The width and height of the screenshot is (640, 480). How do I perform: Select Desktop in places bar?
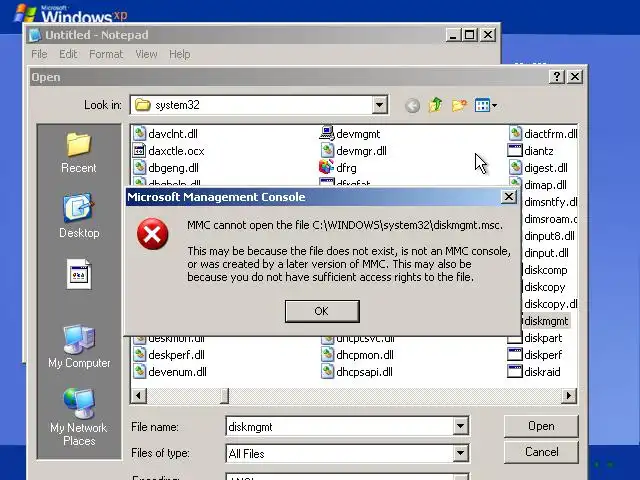pyautogui.click(x=79, y=216)
